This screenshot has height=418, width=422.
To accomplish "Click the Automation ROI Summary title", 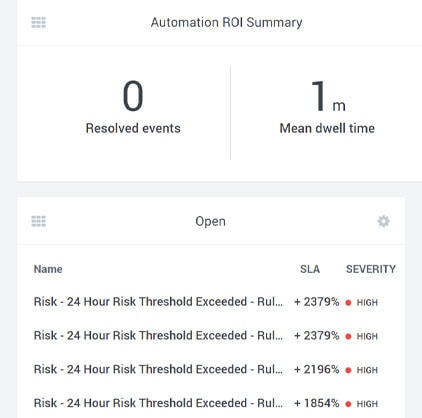I will (227, 22).
